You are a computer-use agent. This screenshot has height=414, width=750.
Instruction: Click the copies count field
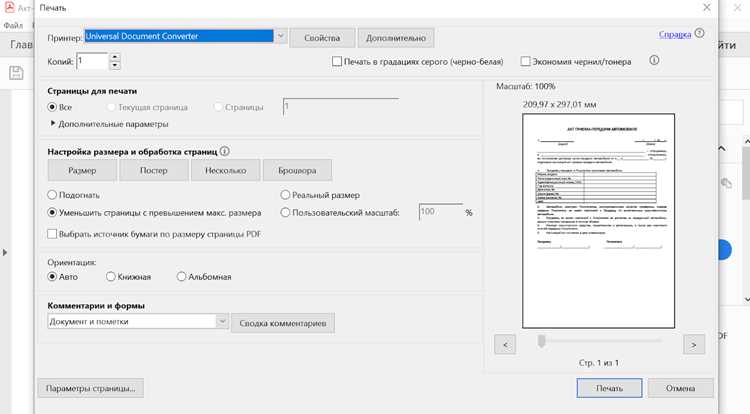[93, 61]
